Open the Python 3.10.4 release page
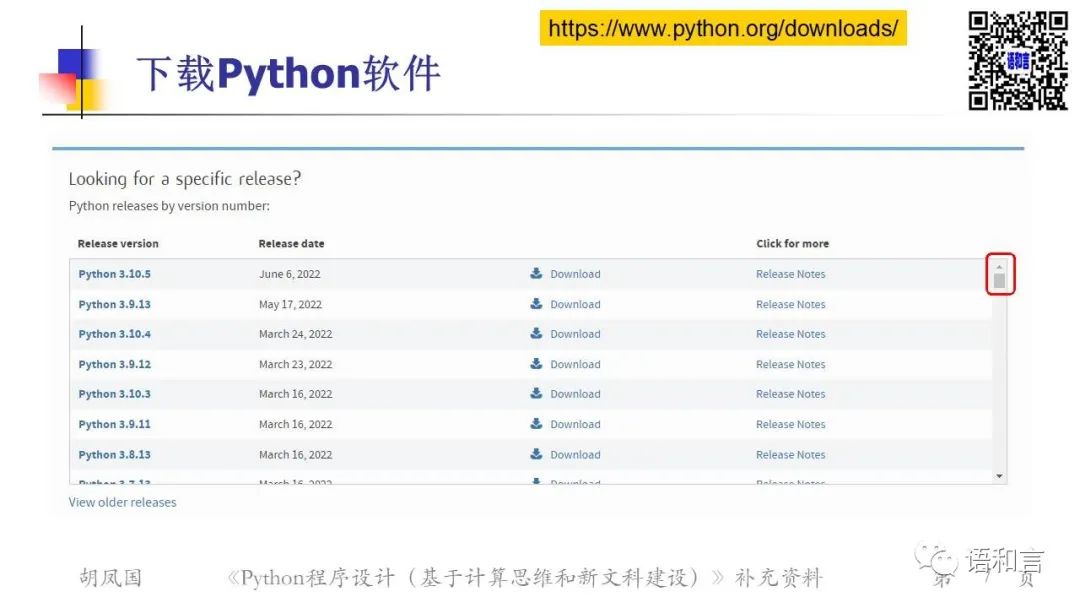This screenshot has height=608, width=1080. pyautogui.click(x=114, y=334)
